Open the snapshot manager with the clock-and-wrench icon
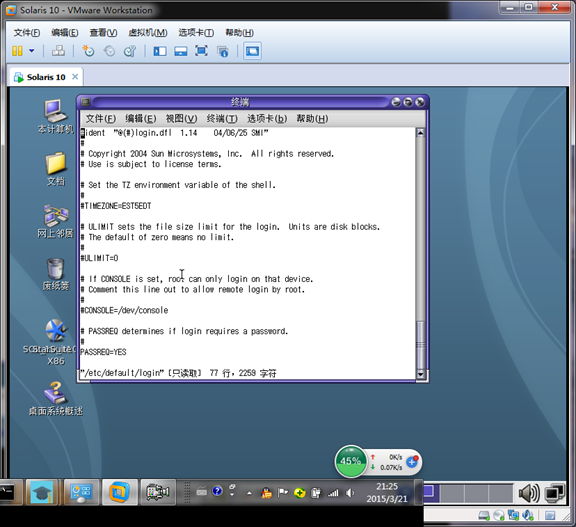Image resolution: width=576 pixels, height=527 pixels. (x=130, y=51)
